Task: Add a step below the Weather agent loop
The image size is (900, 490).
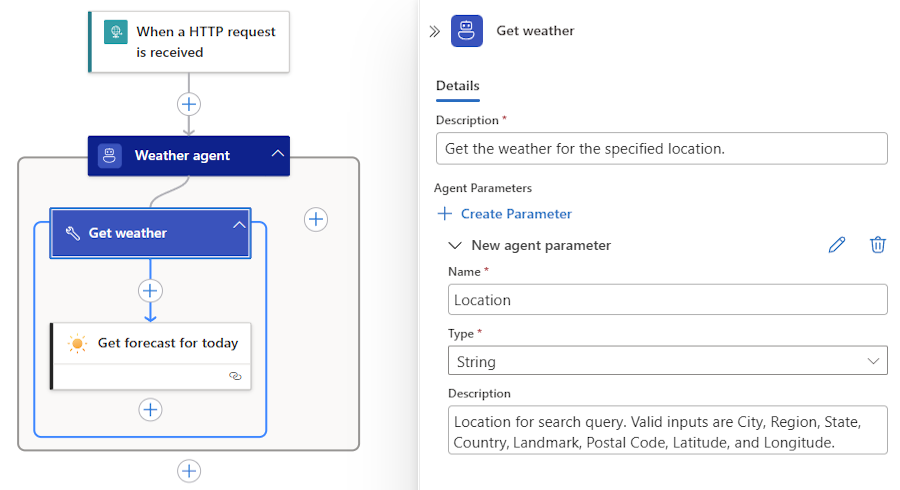Action: click(189, 471)
